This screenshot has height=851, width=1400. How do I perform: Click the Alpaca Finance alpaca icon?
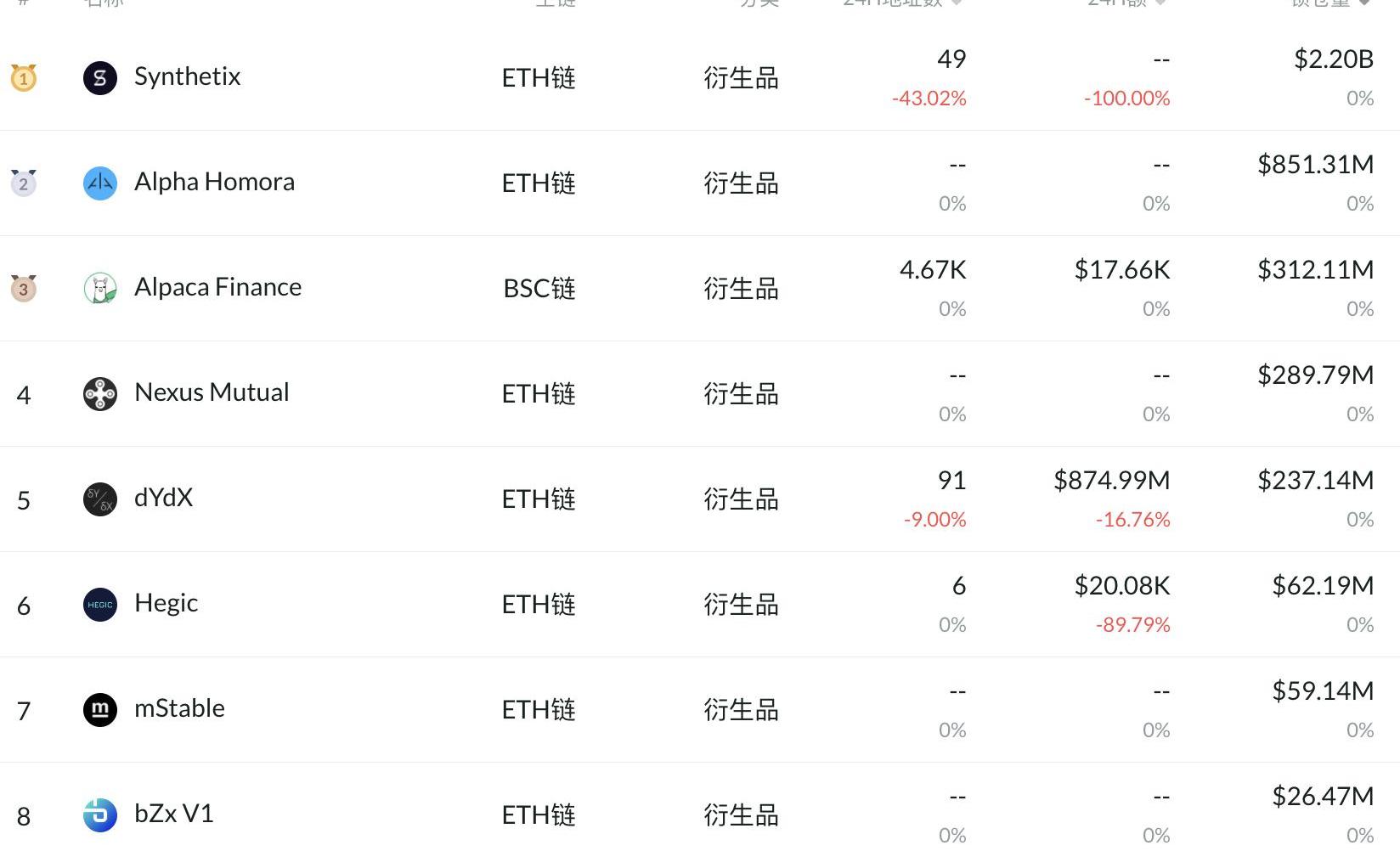[x=99, y=289]
